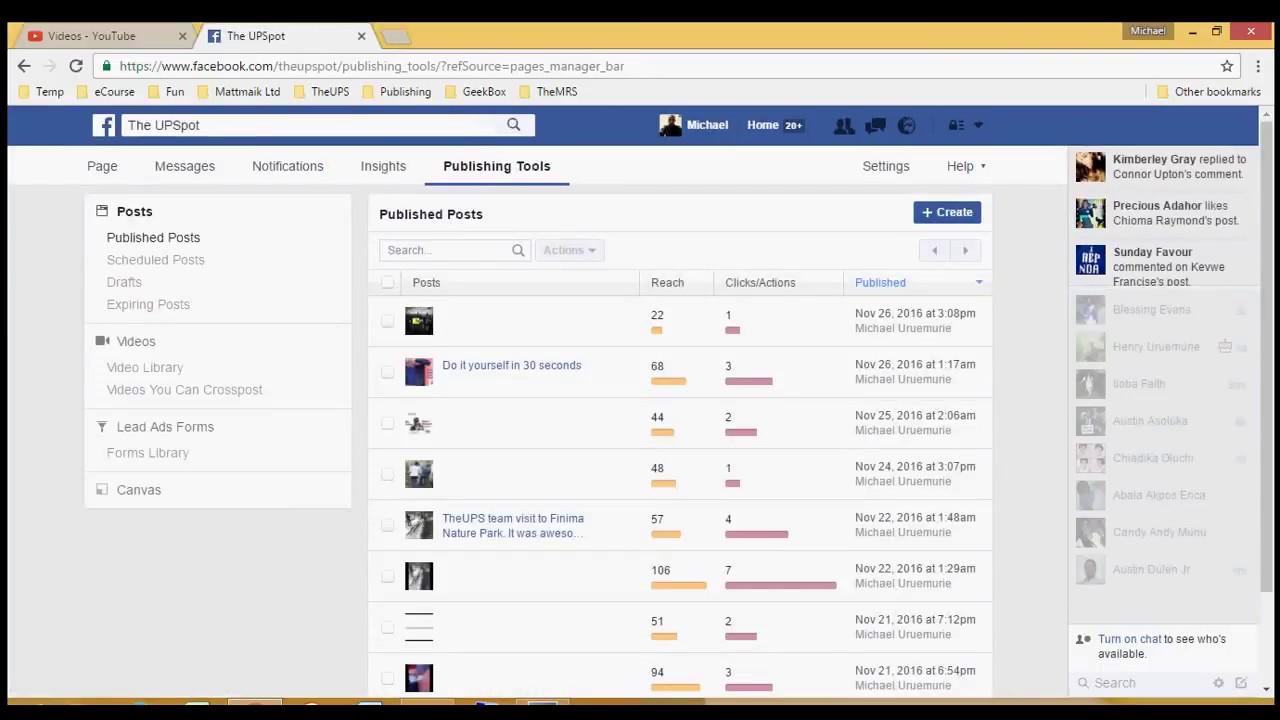This screenshot has width=1280, height=720.
Task: Toggle select-all posts checkbox in header
Action: pyautogui.click(x=387, y=283)
